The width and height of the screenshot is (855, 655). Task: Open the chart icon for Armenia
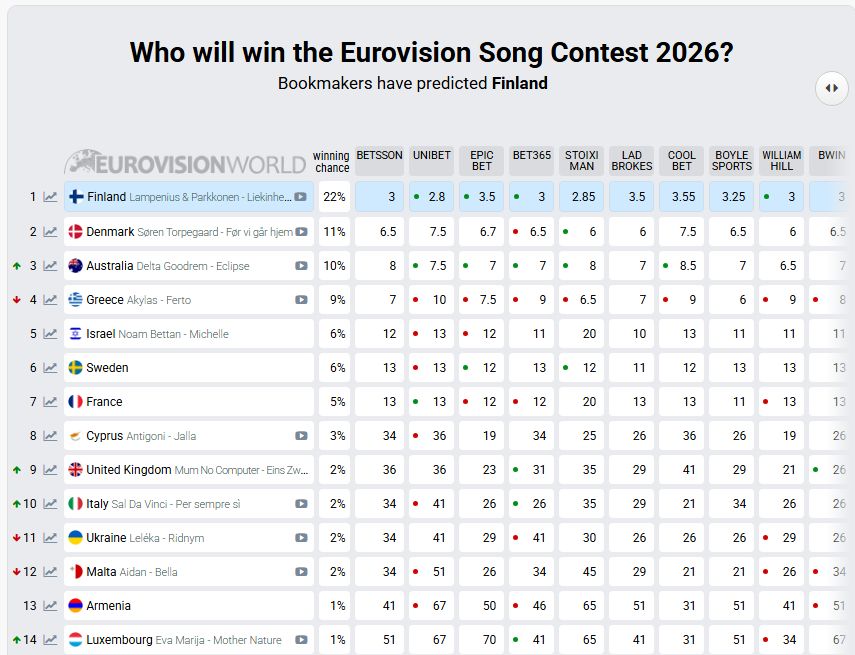(50, 606)
